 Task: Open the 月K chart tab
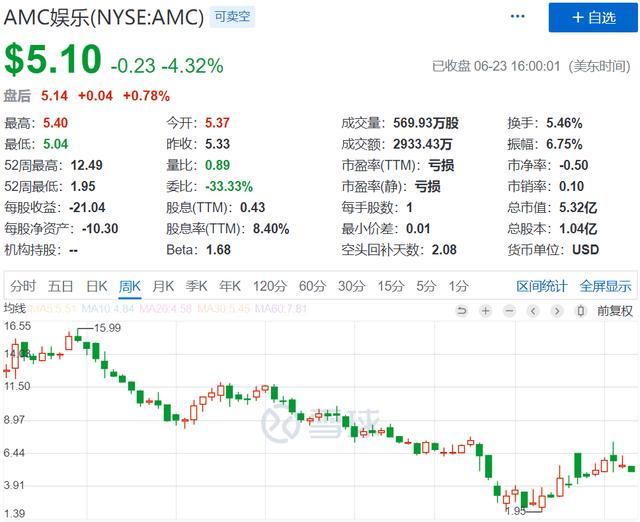[163, 286]
